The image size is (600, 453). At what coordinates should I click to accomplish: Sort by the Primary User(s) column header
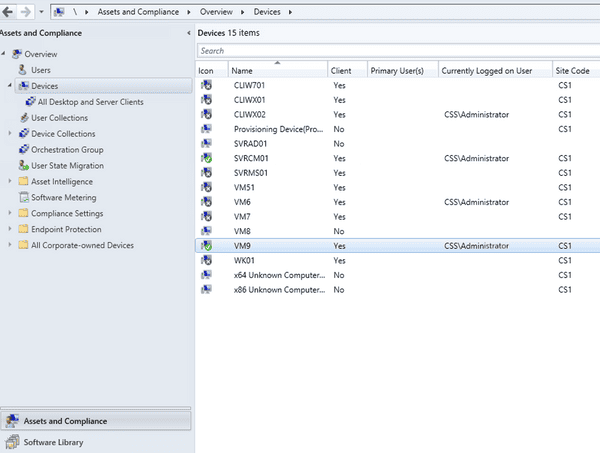tap(403, 70)
